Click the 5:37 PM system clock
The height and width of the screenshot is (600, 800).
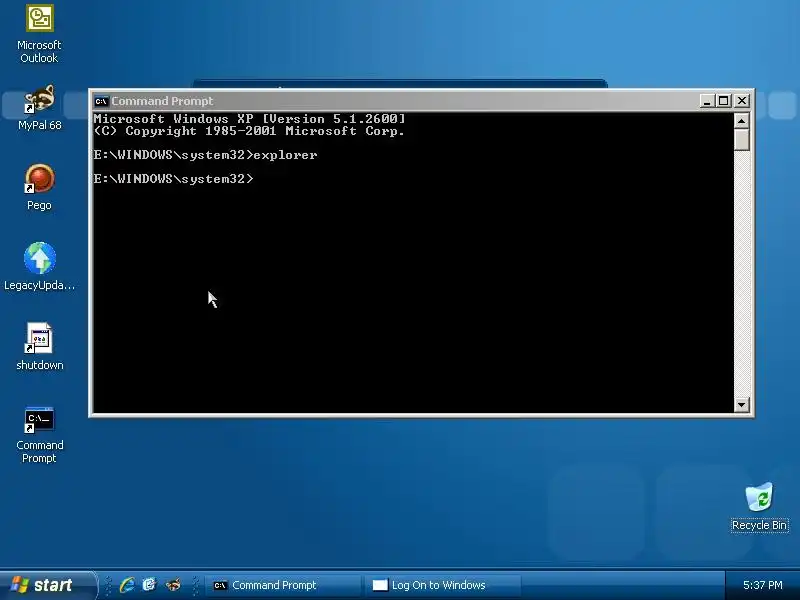click(x=762, y=585)
